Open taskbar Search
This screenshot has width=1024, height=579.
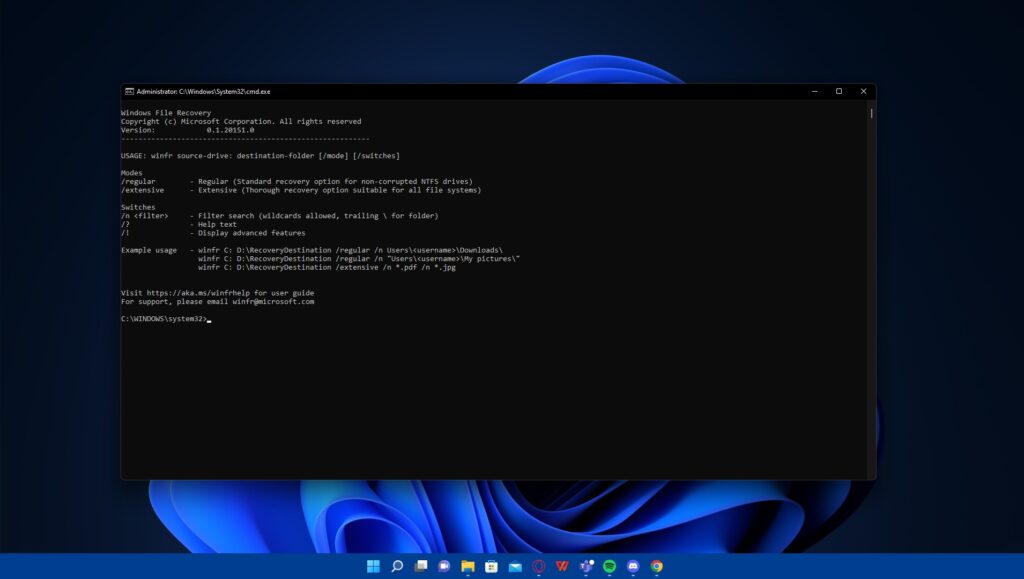397,566
